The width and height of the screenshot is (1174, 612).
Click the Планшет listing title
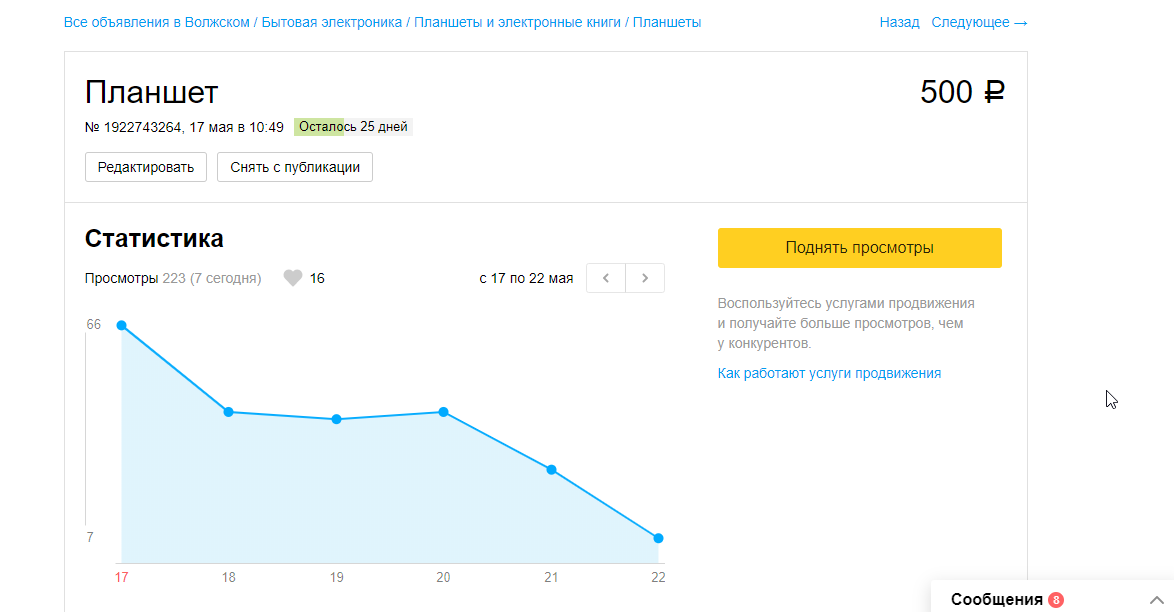pyautogui.click(x=151, y=92)
